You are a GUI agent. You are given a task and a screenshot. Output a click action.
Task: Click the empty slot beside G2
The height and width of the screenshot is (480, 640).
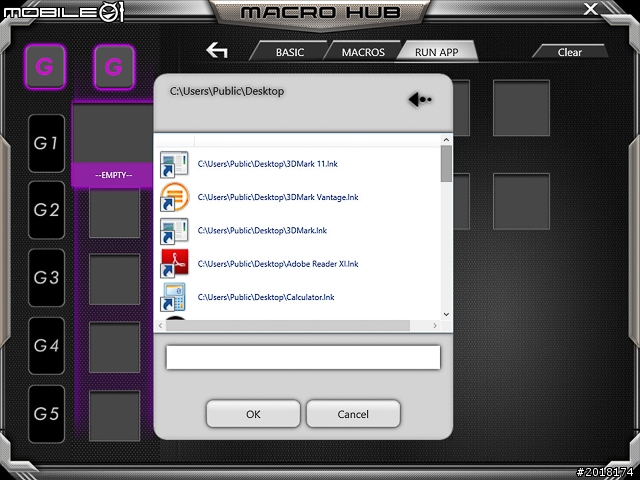(x=114, y=212)
